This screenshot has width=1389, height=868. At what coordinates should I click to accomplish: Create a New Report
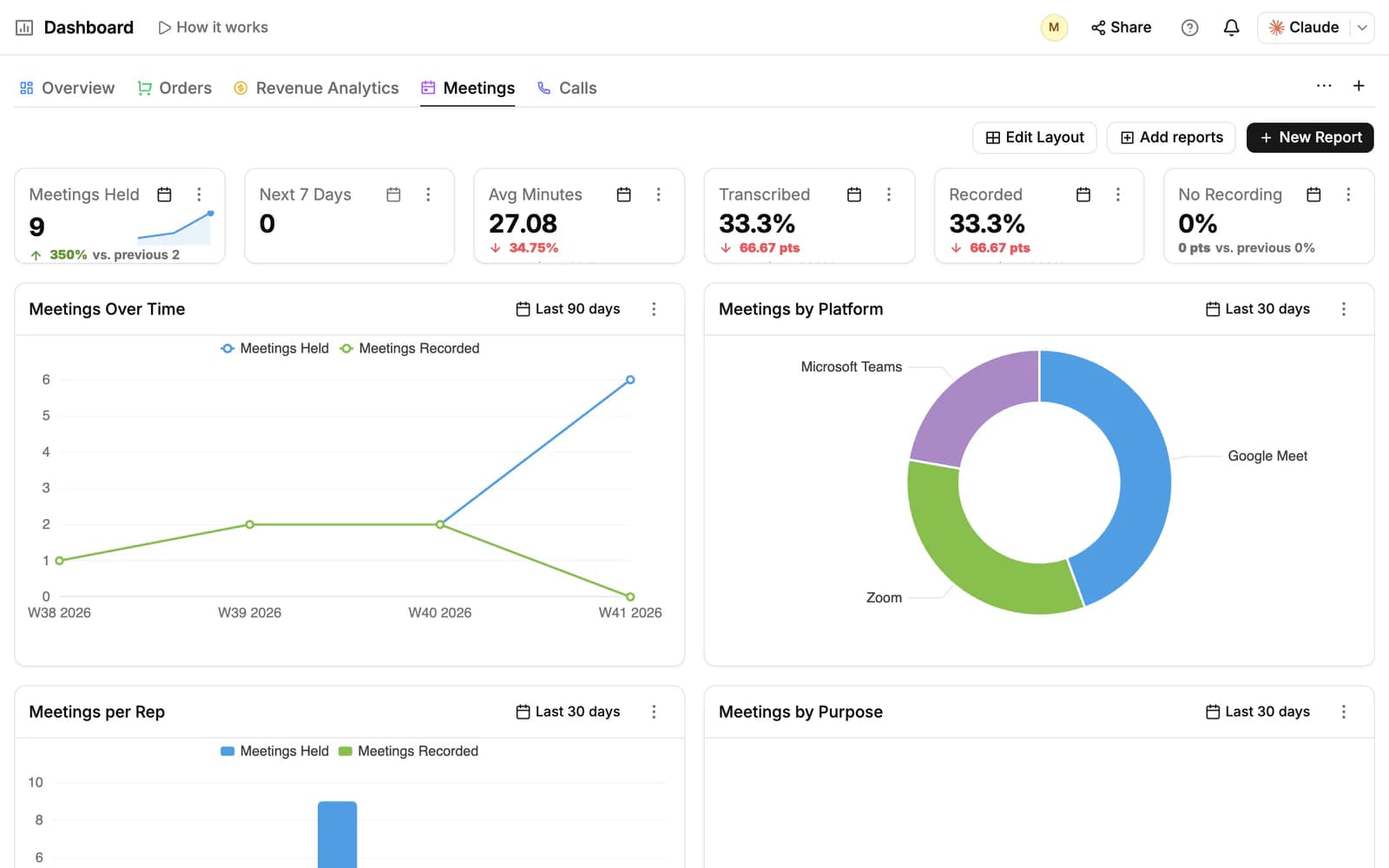(1310, 137)
